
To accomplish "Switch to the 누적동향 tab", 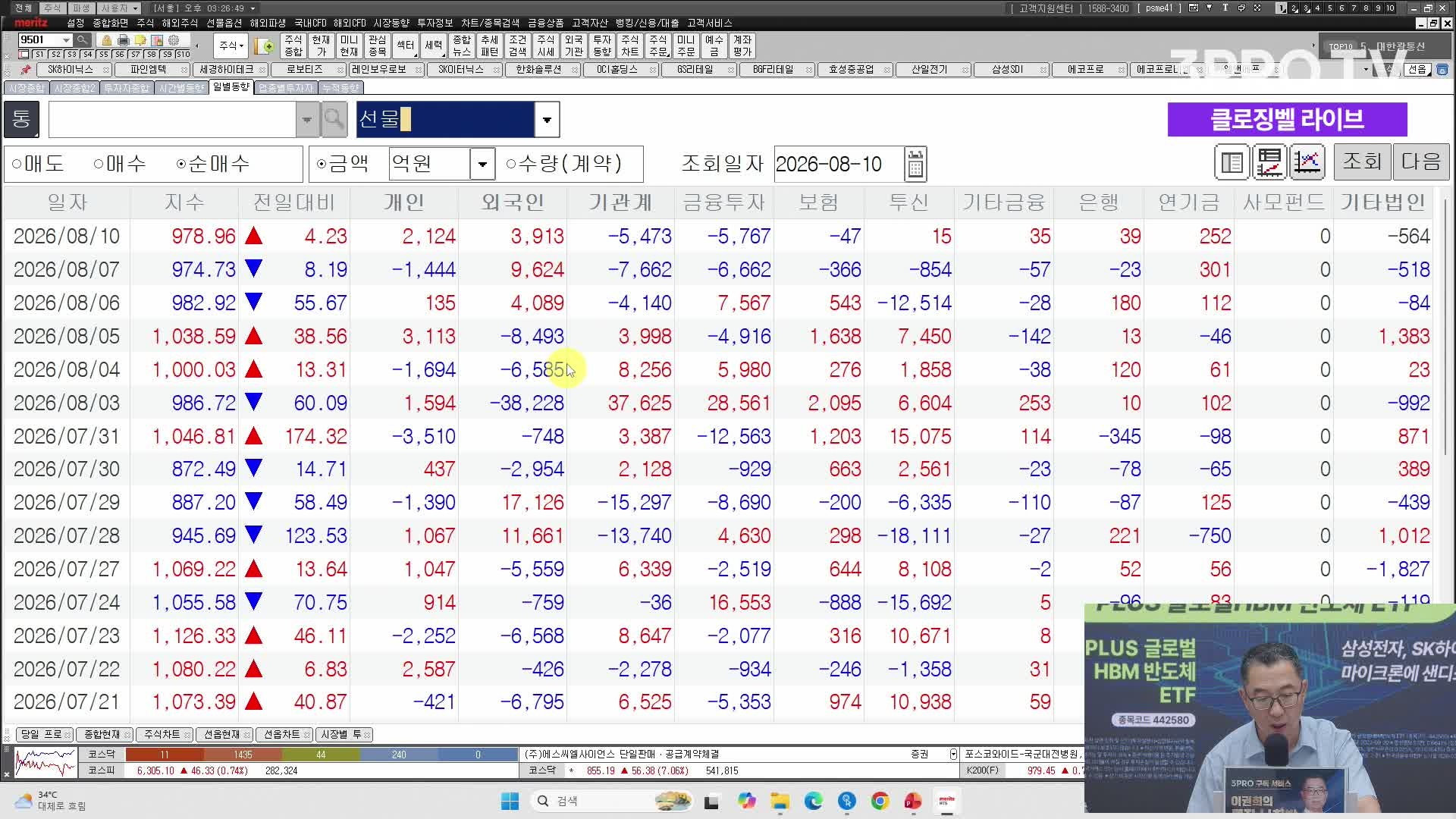I will point(340,88).
